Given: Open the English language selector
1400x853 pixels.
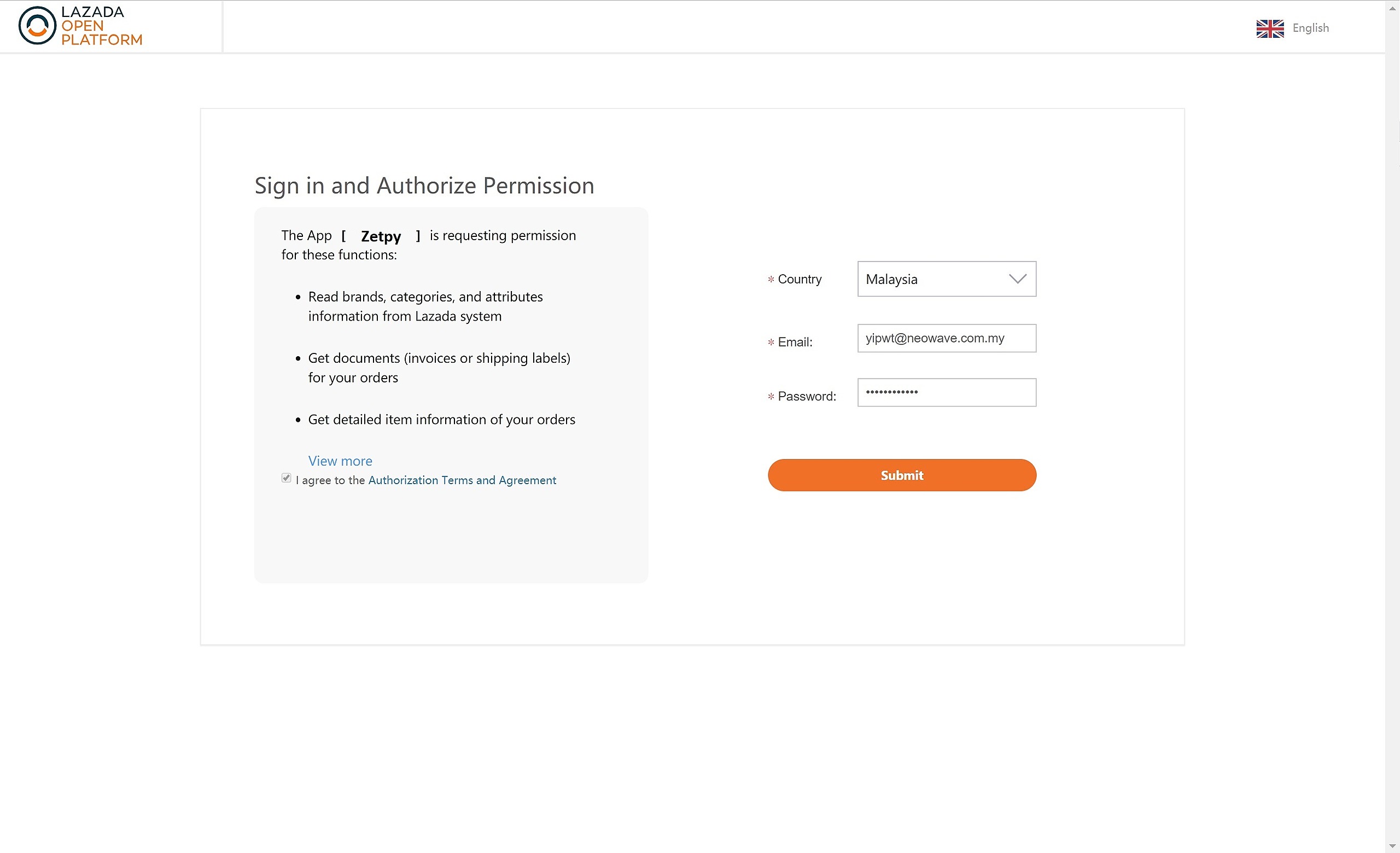Looking at the screenshot, I should 1310,28.
